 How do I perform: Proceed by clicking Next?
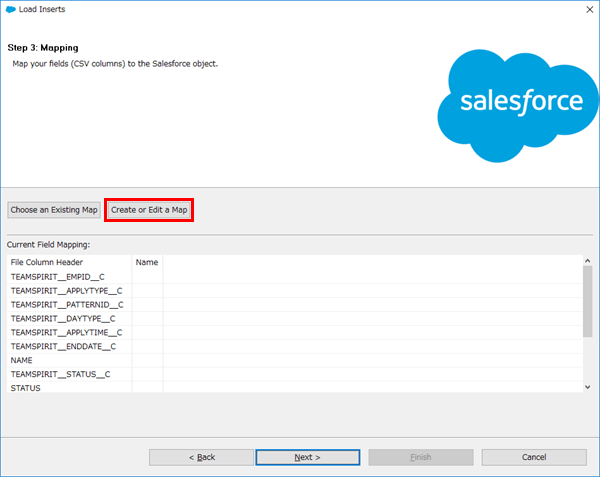pos(307,457)
